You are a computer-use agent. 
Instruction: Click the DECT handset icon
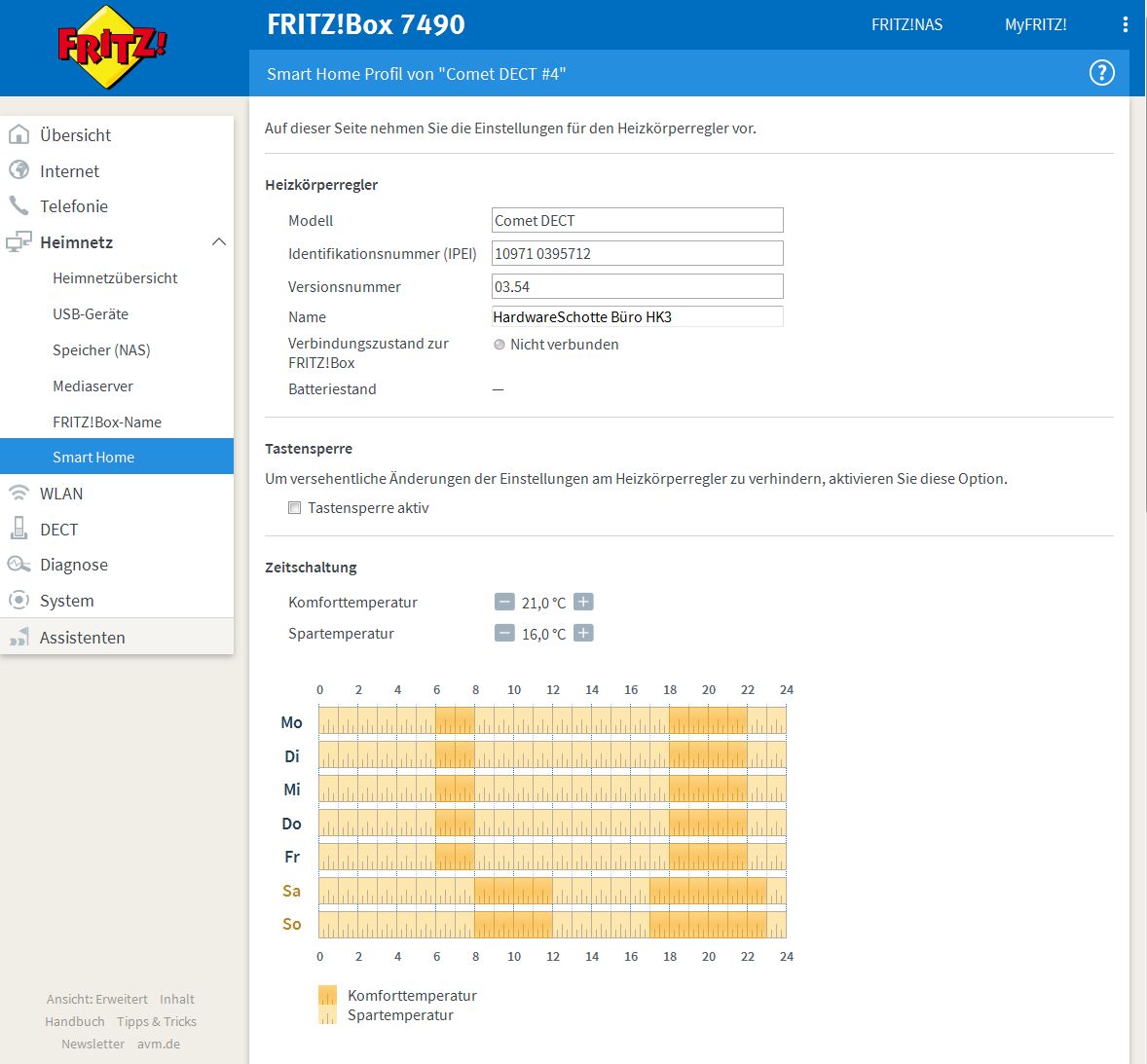19,528
